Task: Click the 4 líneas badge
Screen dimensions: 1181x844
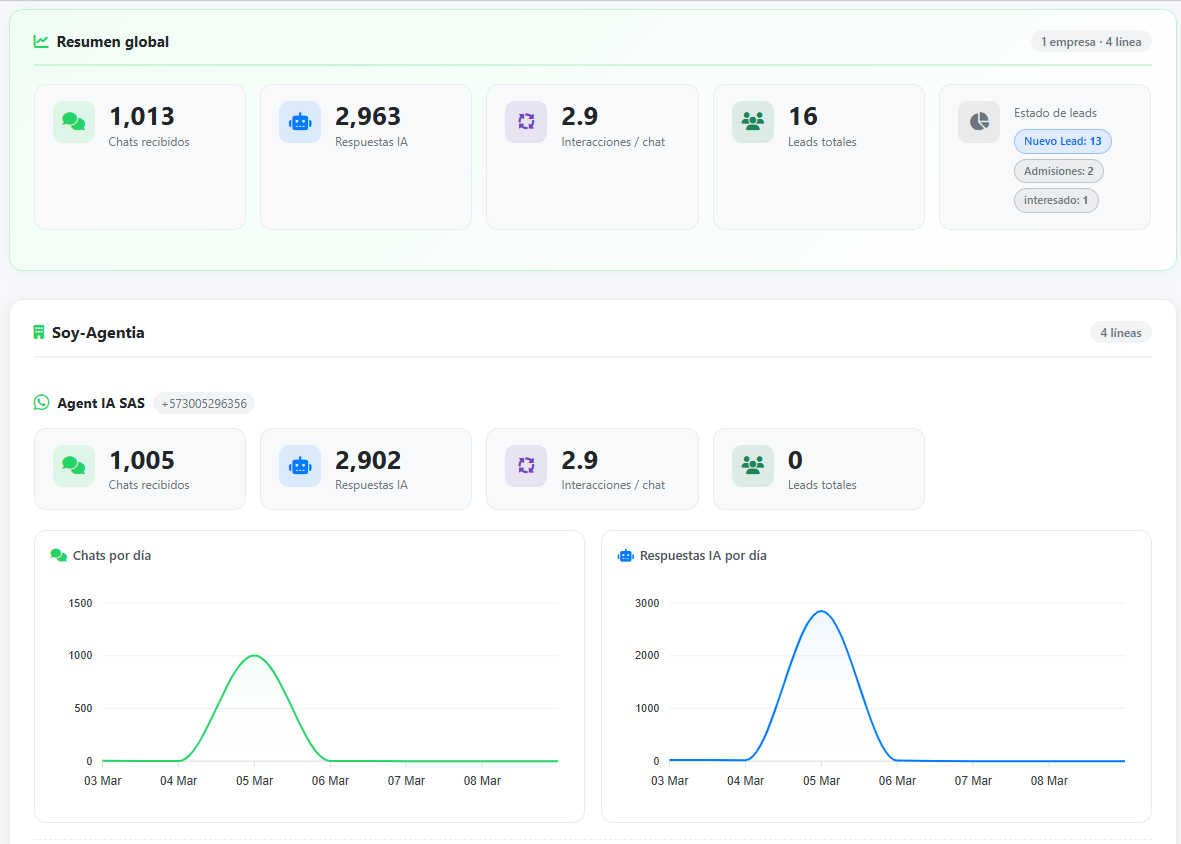Action: pos(1120,333)
